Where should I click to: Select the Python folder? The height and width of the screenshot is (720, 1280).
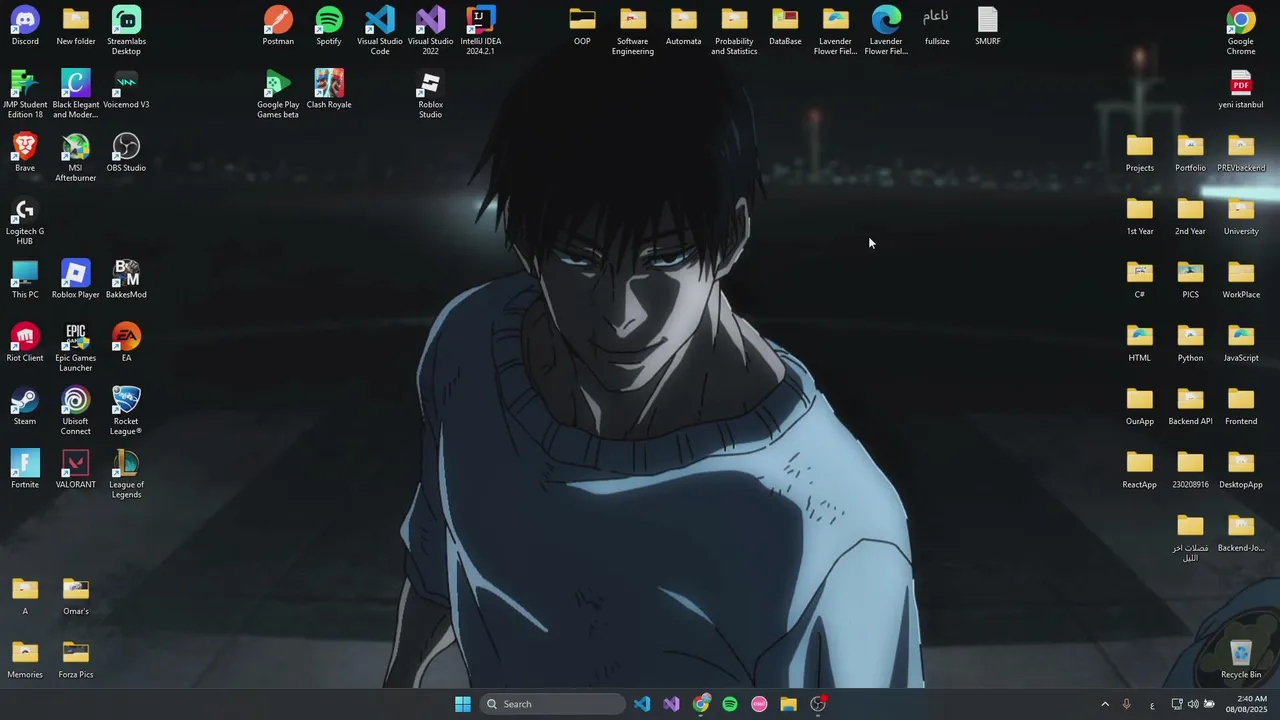tap(1190, 342)
